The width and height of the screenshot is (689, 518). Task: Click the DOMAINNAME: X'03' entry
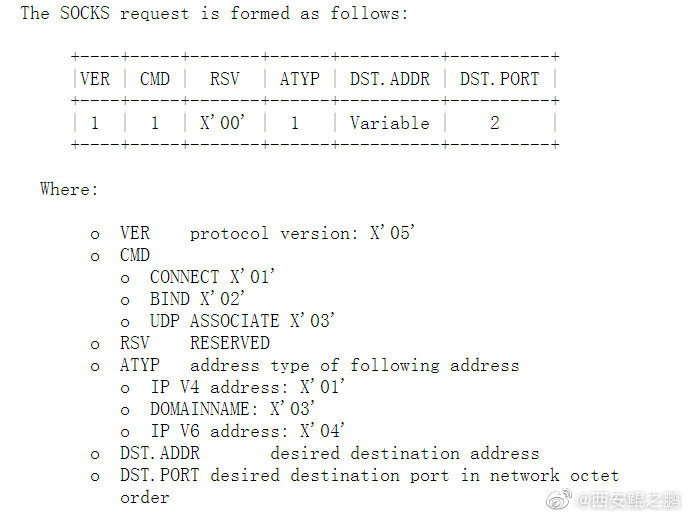click(x=232, y=409)
